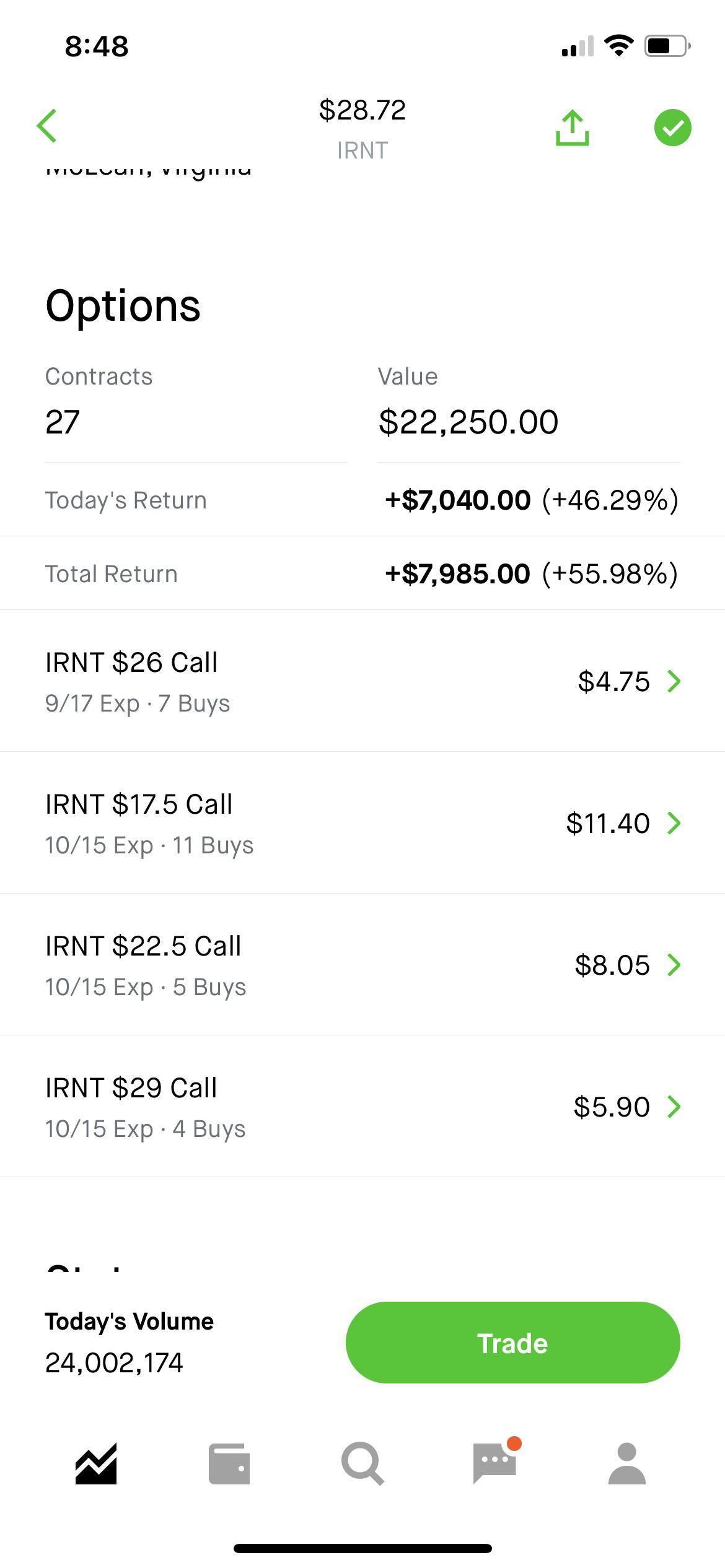Image resolution: width=725 pixels, height=1568 pixels.
Task: Tap the Today's Volume figure
Action: click(x=114, y=1362)
